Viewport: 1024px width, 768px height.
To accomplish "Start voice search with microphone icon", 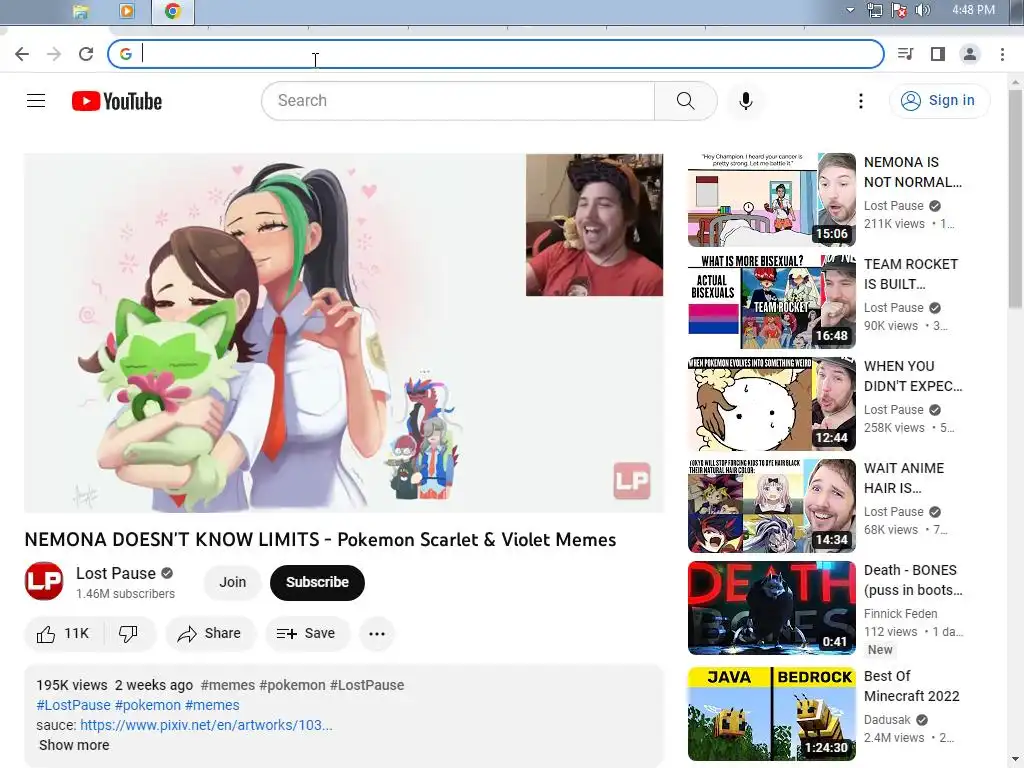I will tap(746, 101).
